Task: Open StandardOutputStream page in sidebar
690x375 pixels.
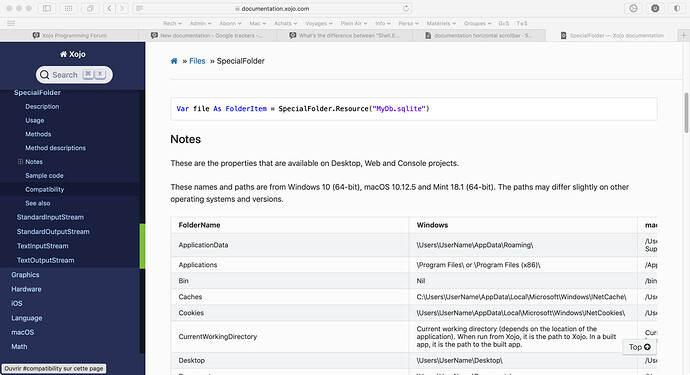Action: click(x=53, y=232)
